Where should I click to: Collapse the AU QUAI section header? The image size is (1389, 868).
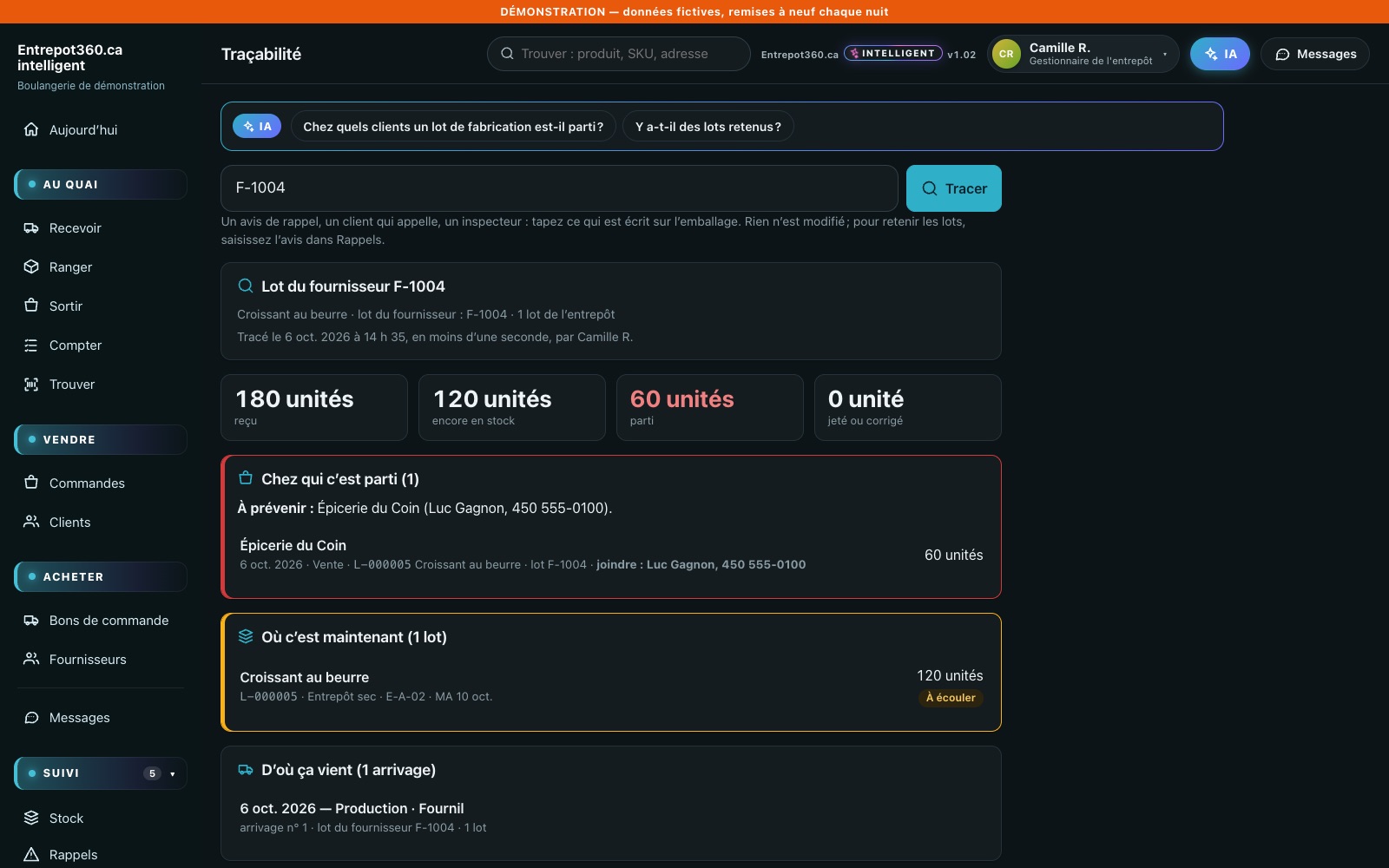101,185
